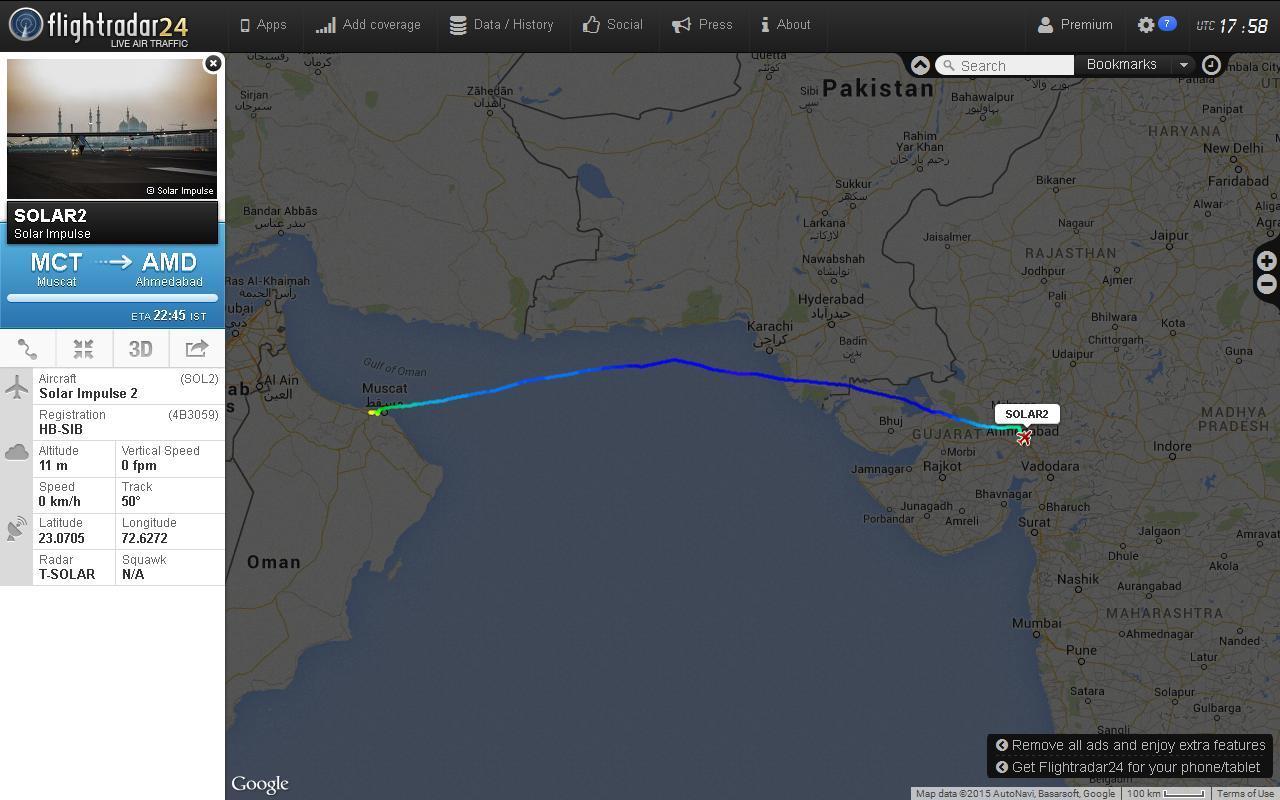The image size is (1280, 800).
Task: Expand the Bookmarks dropdown arrow
Action: coord(1184,65)
